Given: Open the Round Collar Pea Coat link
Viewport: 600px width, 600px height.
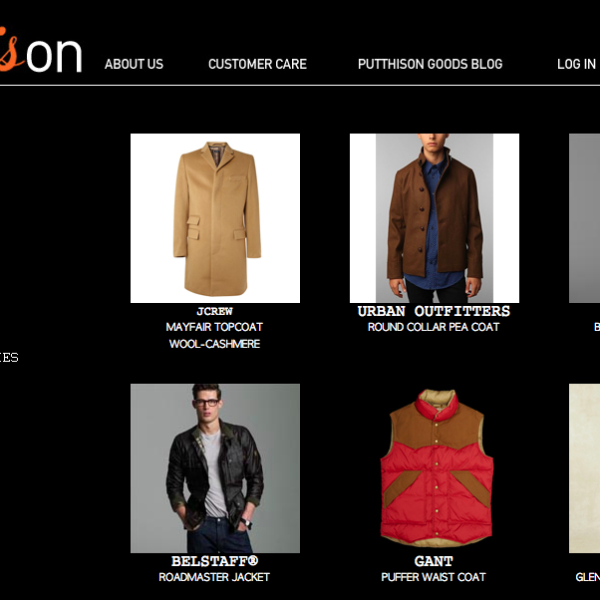Looking at the screenshot, I should pos(434,327).
